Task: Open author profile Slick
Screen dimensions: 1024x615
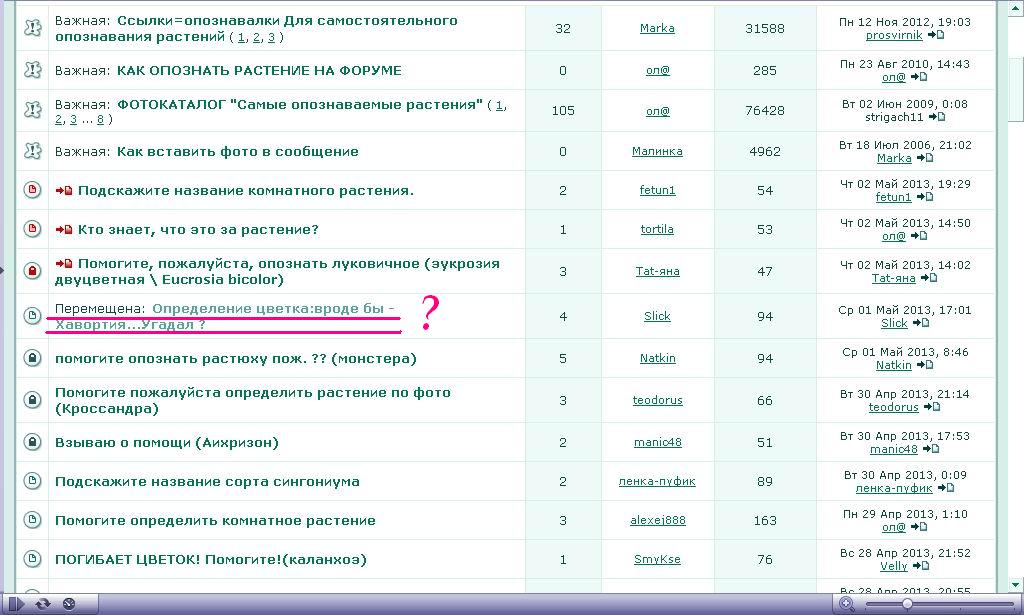Action: coord(657,316)
